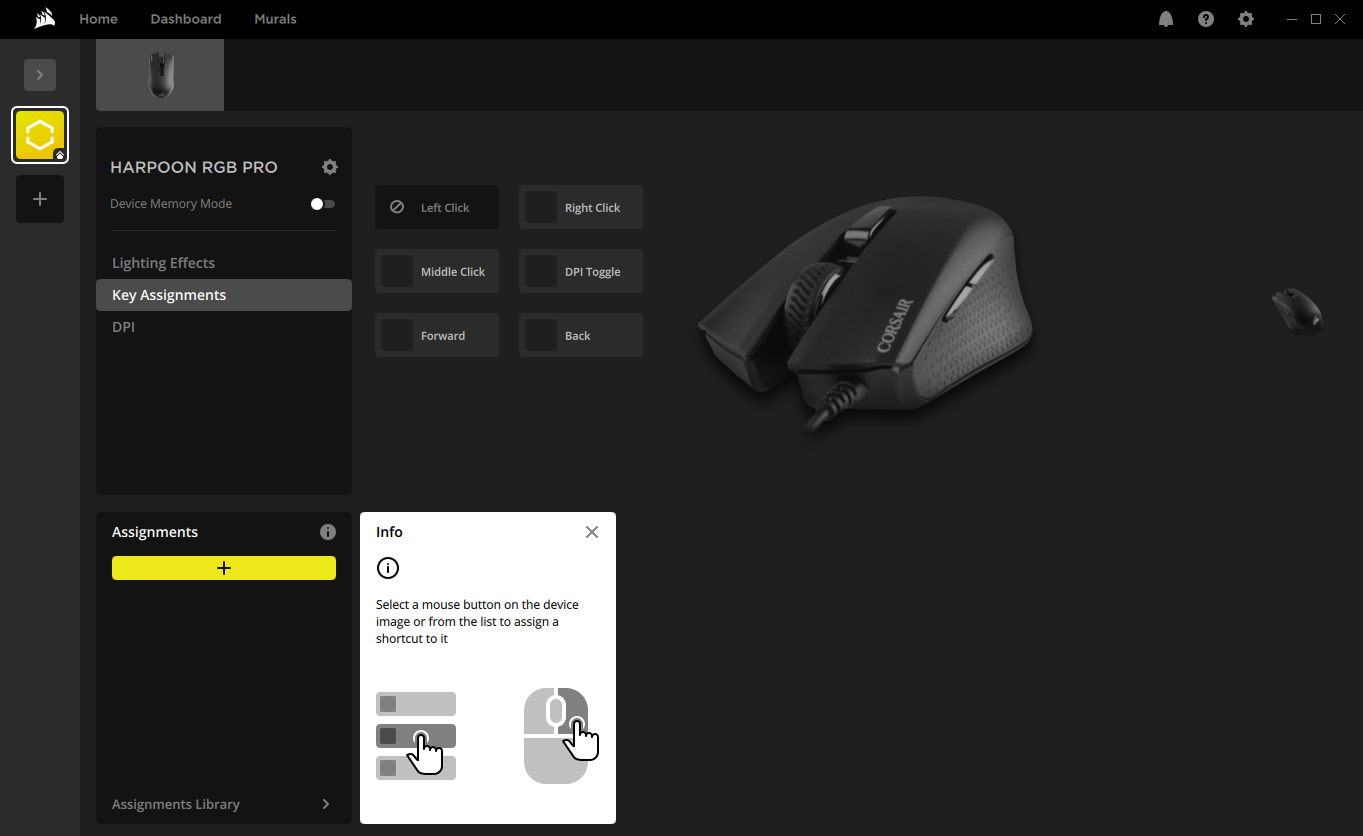Open the Murals tab
This screenshot has height=836, width=1363.
coord(275,19)
